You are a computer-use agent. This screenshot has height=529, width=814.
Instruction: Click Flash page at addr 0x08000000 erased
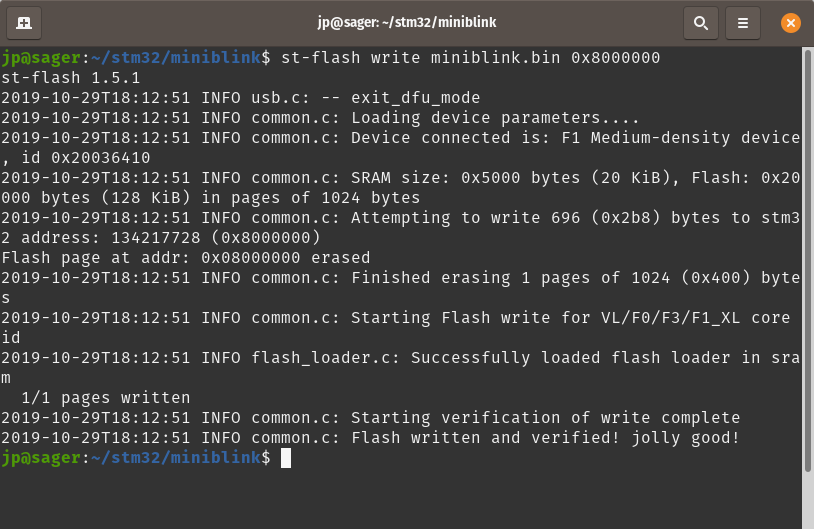[186, 257]
